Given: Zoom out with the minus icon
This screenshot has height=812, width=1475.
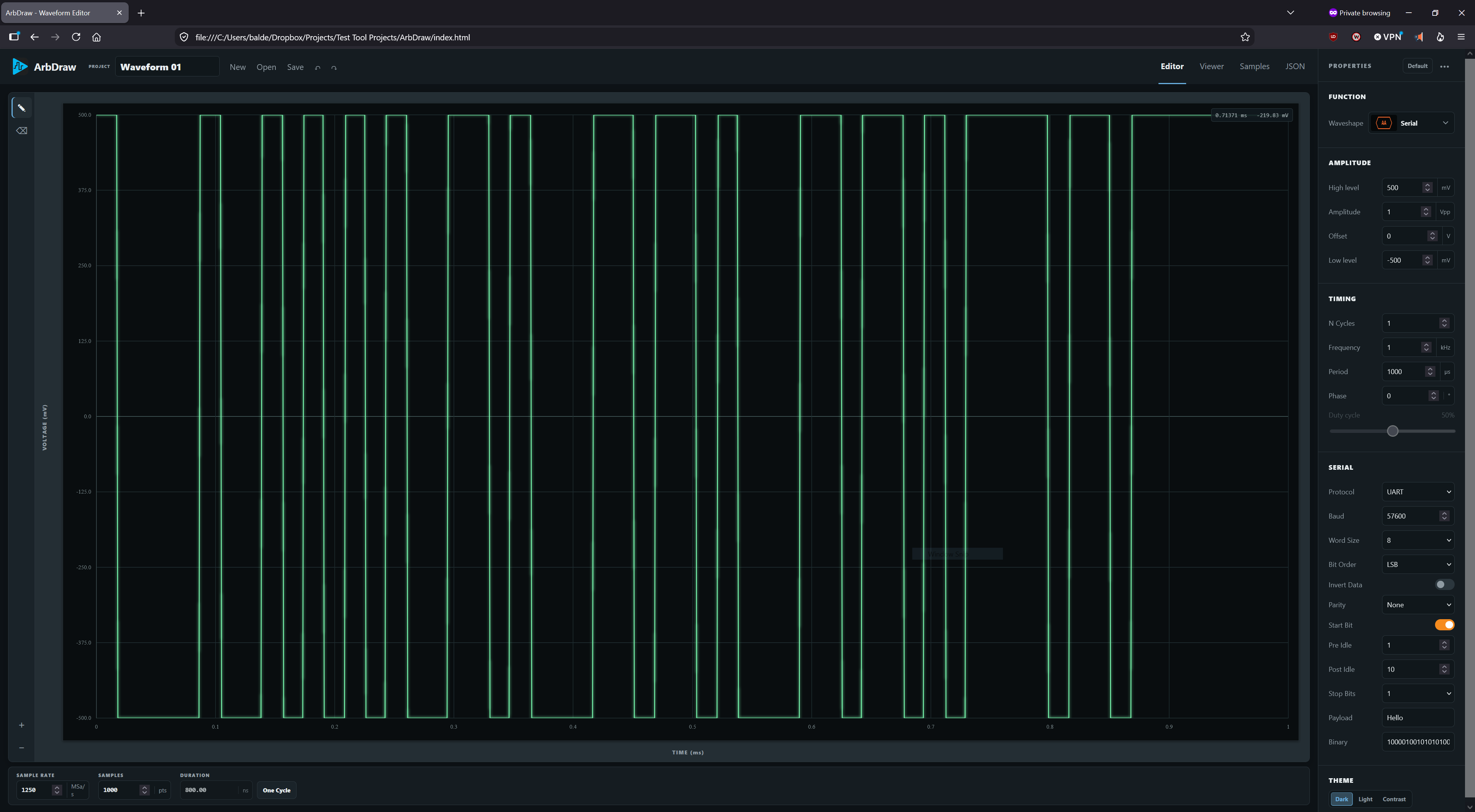Looking at the screenshot, I should pos(22,747).
